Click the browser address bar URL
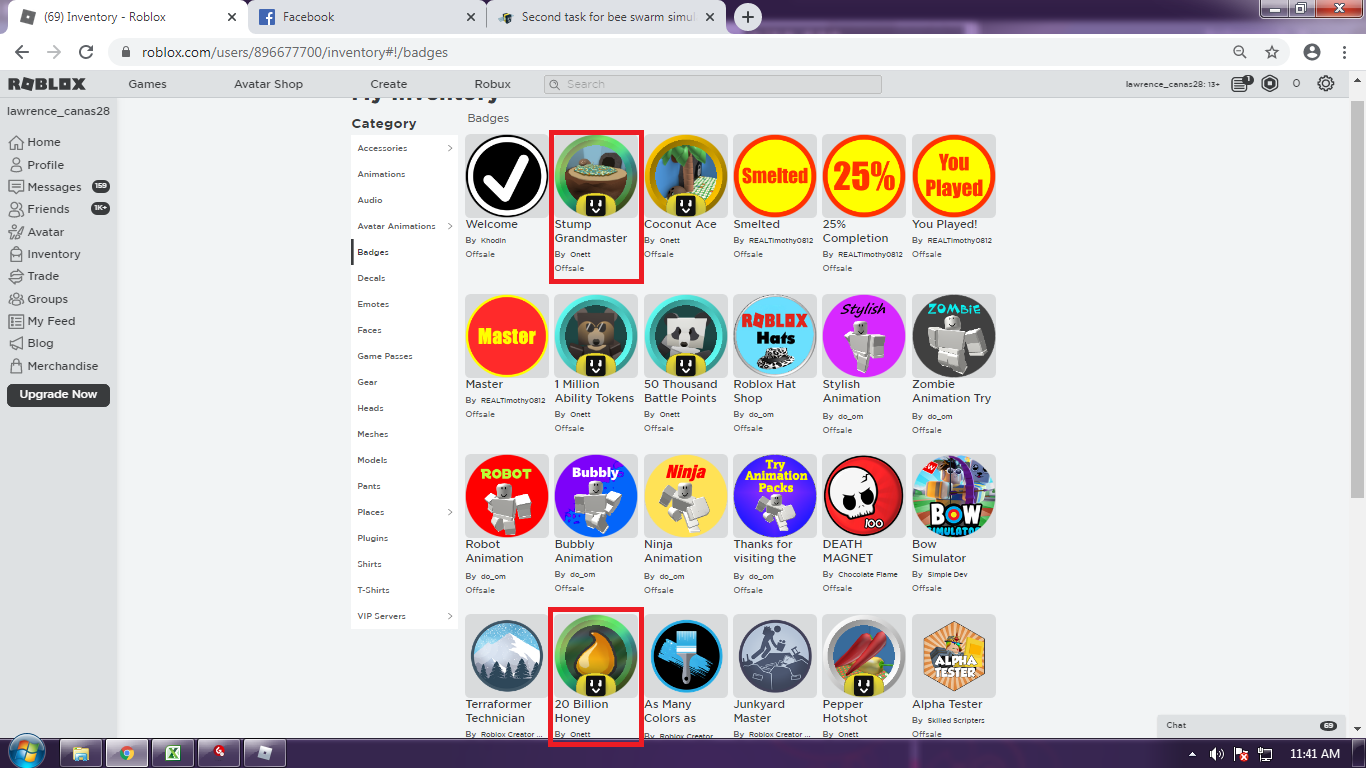 tap(294, 52)
